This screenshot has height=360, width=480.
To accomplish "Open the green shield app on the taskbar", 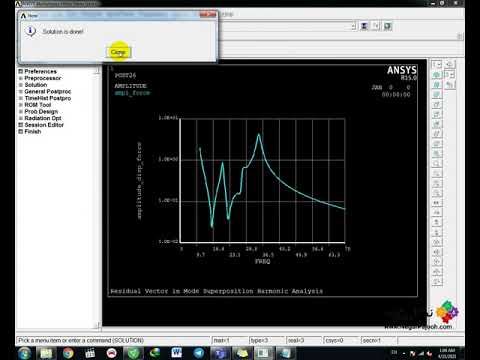I will (133, 353).
